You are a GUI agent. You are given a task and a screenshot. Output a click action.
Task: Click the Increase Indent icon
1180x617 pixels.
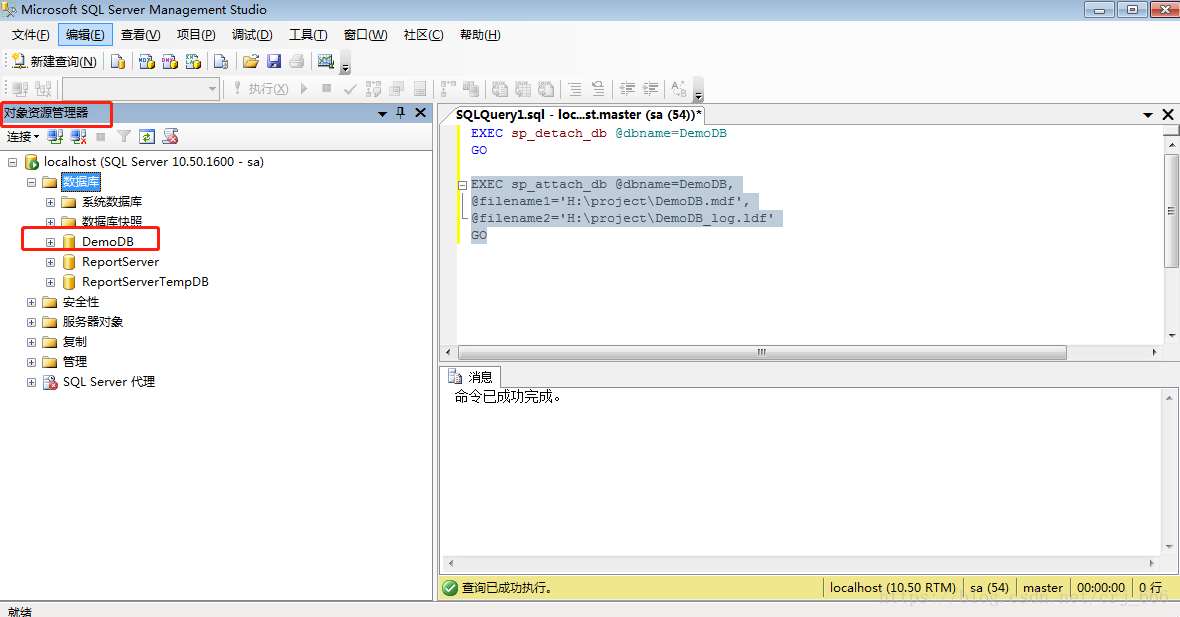[650, 89]
